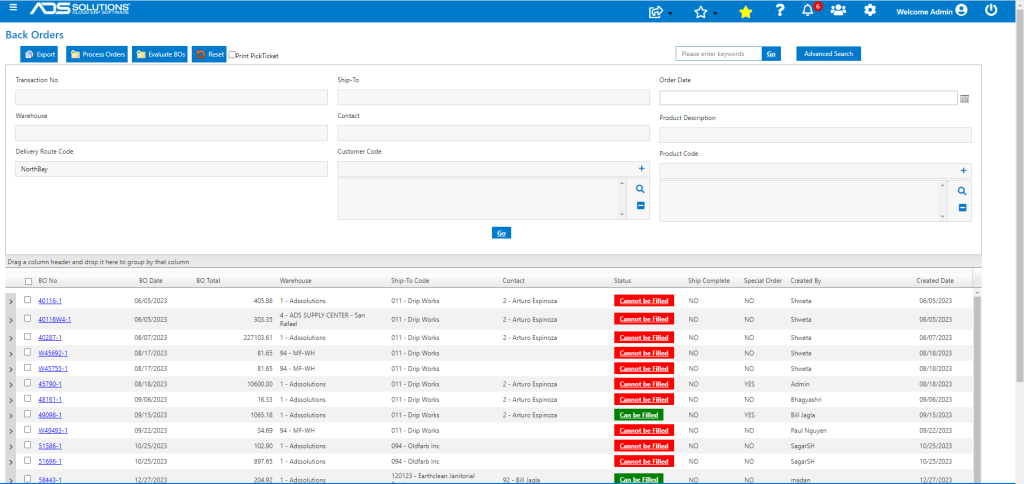Viewport: 1024px width, 484px height.
Task: Sort by the BO Date column header
Action: (x=151, y=281)
